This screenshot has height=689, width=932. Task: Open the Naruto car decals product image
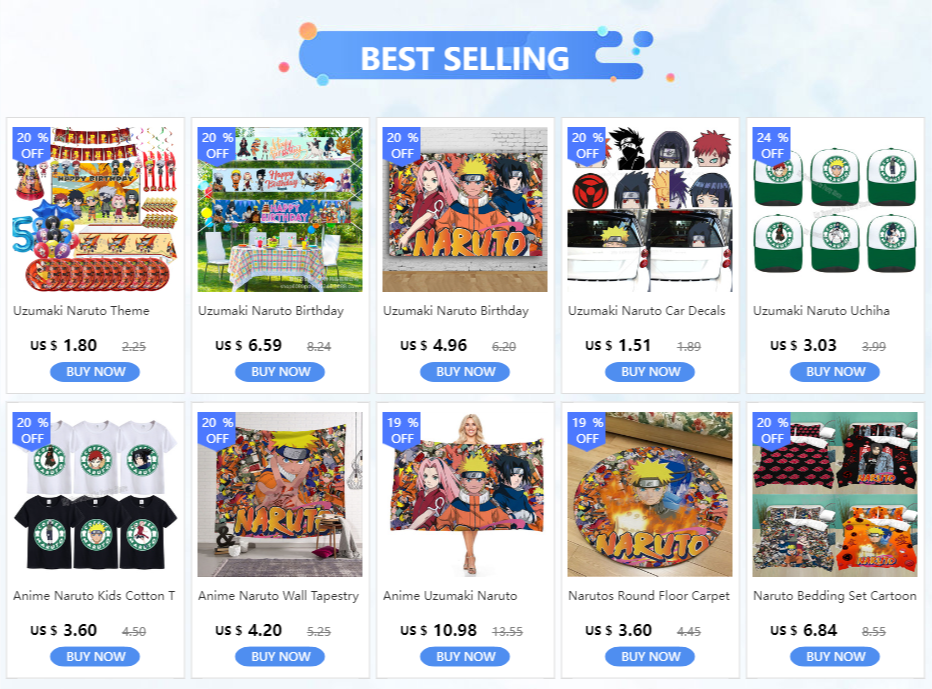point(650,209)
